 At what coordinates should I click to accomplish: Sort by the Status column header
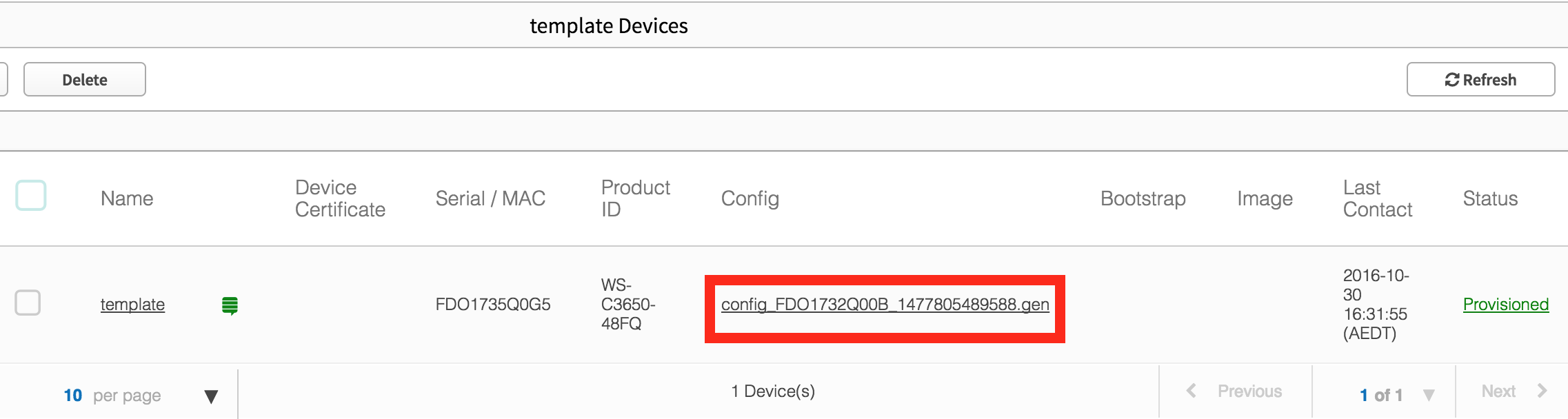pyautogui.click(x=1490, y=198)
